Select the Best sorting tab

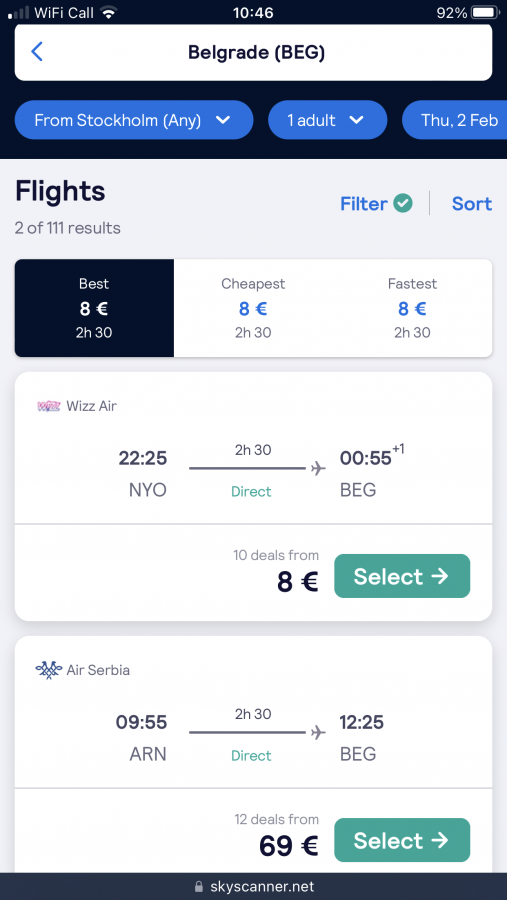[94, 308]
